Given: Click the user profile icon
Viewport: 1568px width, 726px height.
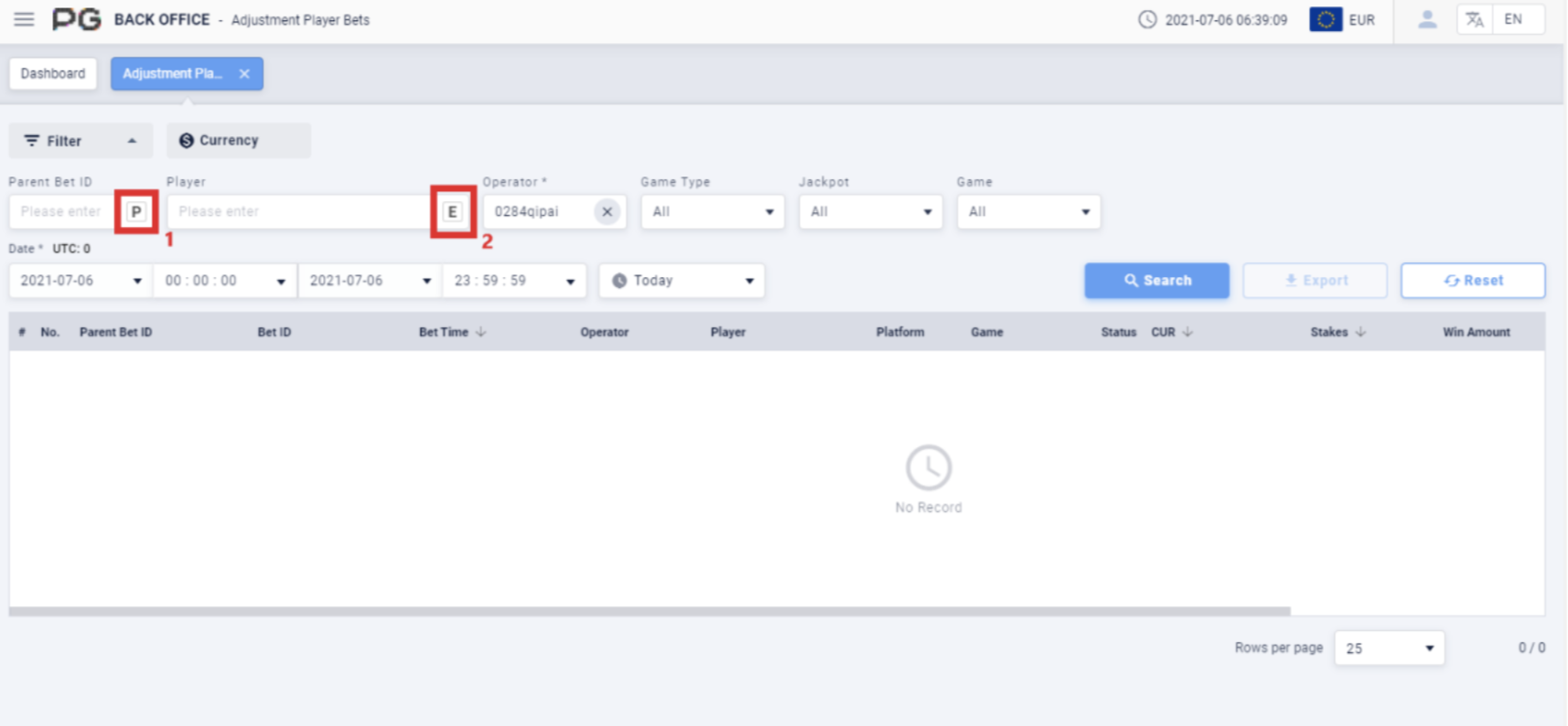Looking at the screenshot, I should 1426,19.
